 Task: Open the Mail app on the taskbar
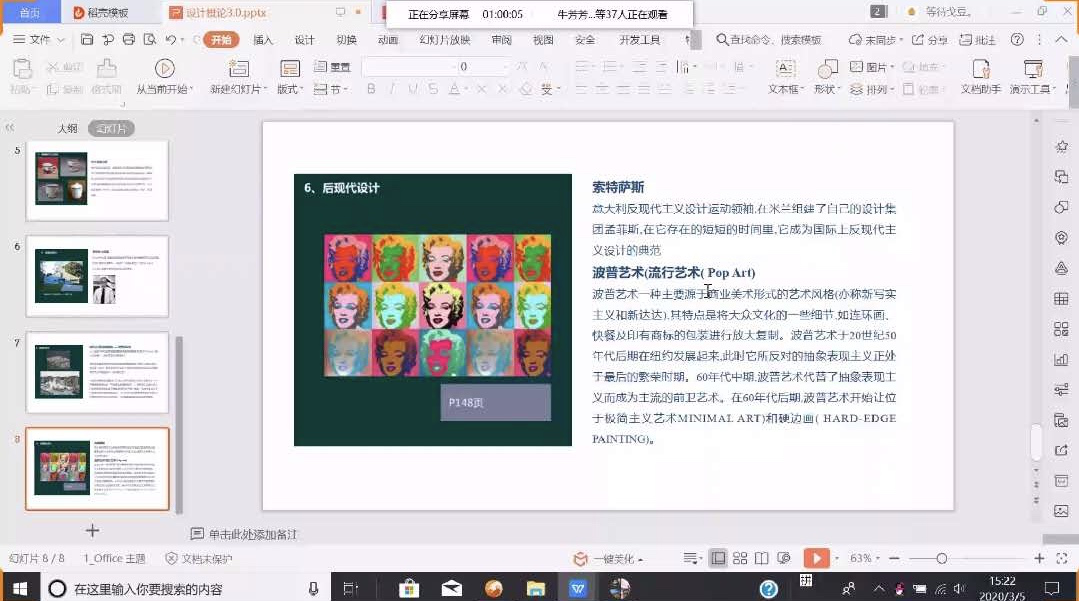pyautogui.click(x=451, y=588)
